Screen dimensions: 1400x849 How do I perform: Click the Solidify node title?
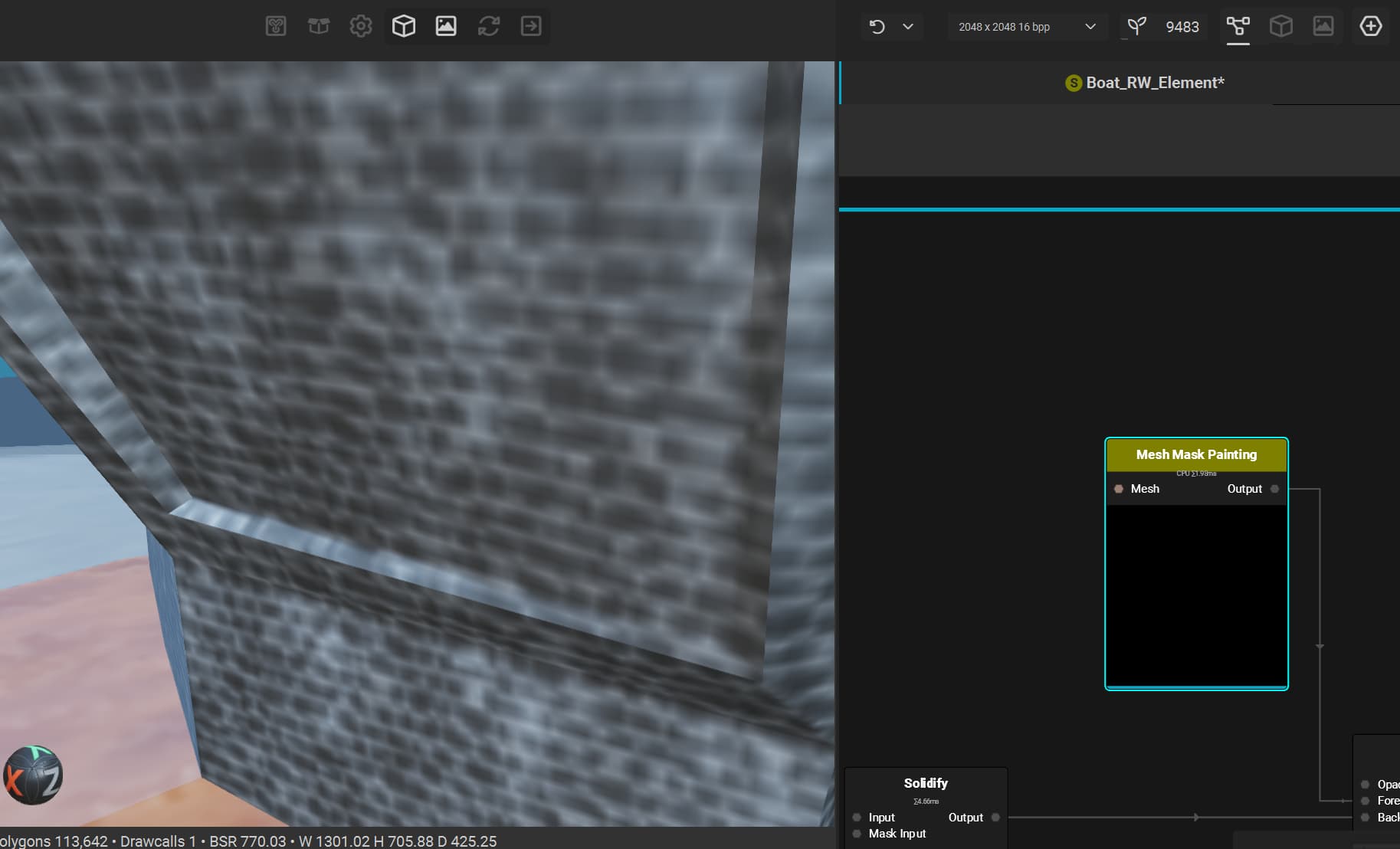pos(926,783)
